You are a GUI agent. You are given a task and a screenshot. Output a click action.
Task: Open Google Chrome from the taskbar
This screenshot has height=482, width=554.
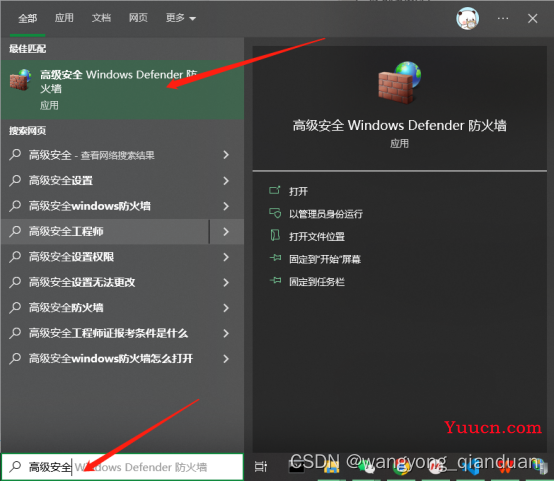pyautogui.click(x=401, y=467)
